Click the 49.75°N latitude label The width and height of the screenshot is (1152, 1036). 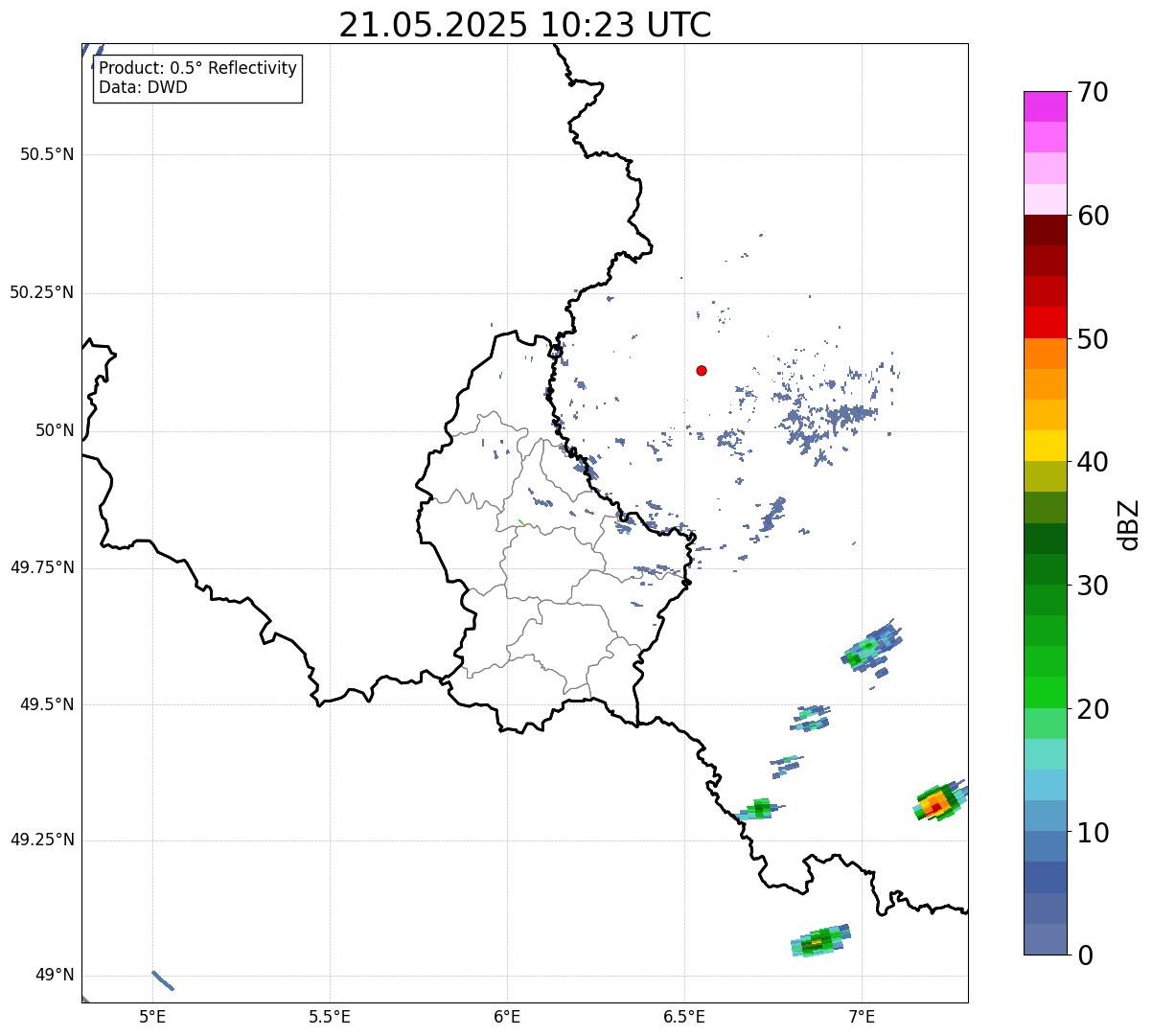pos(42,567)
